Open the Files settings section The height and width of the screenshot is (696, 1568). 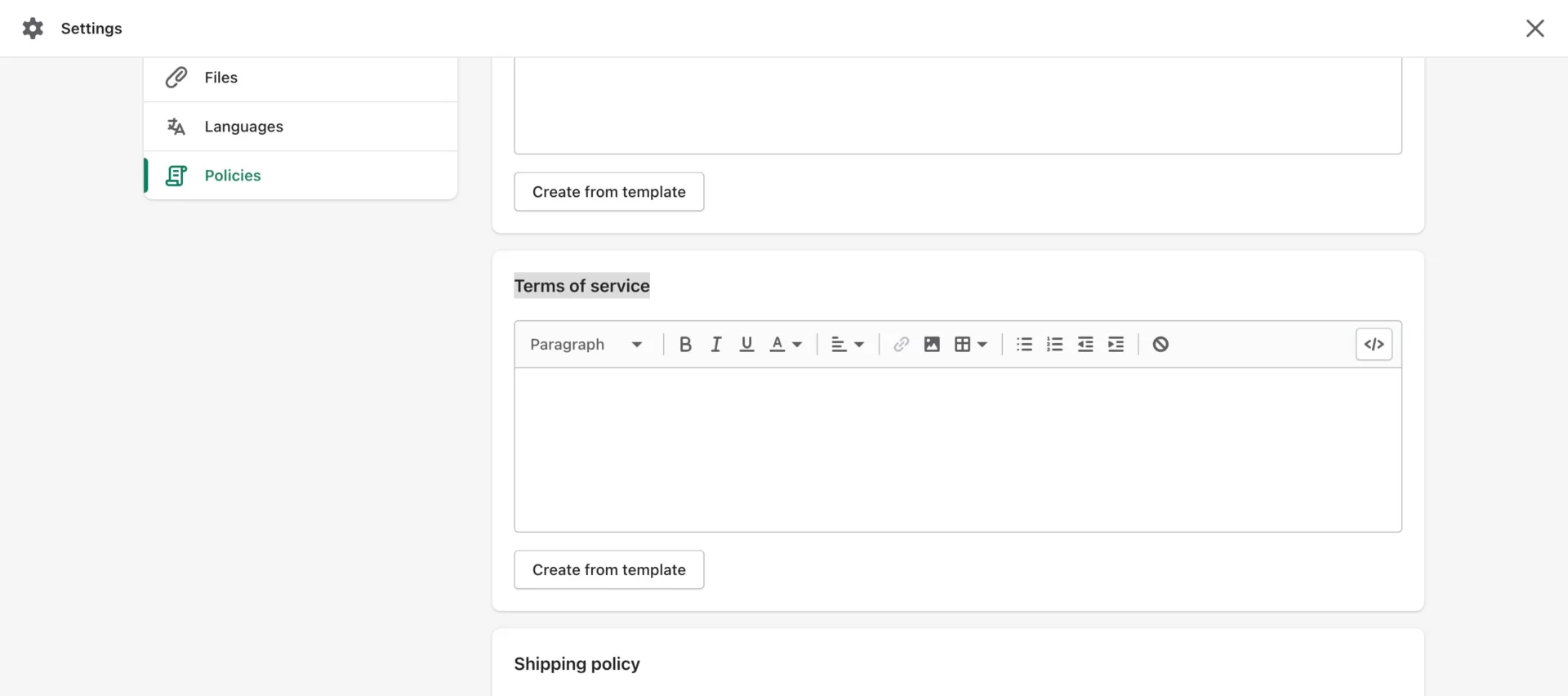pos(301,78)
